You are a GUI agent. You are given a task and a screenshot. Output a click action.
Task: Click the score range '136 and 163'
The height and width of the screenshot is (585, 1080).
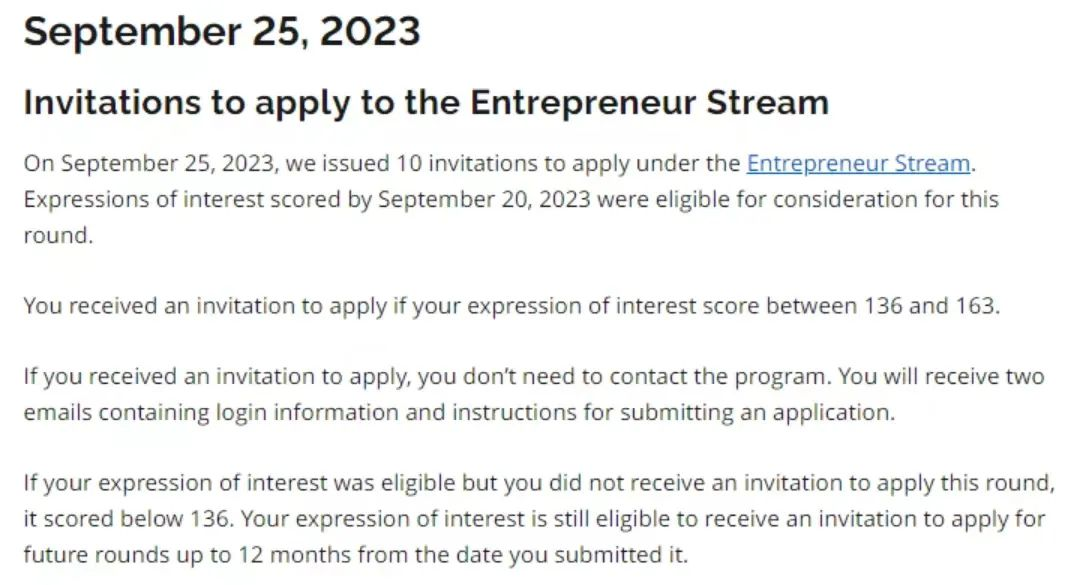pyautogui.click(x=930, y=305)
